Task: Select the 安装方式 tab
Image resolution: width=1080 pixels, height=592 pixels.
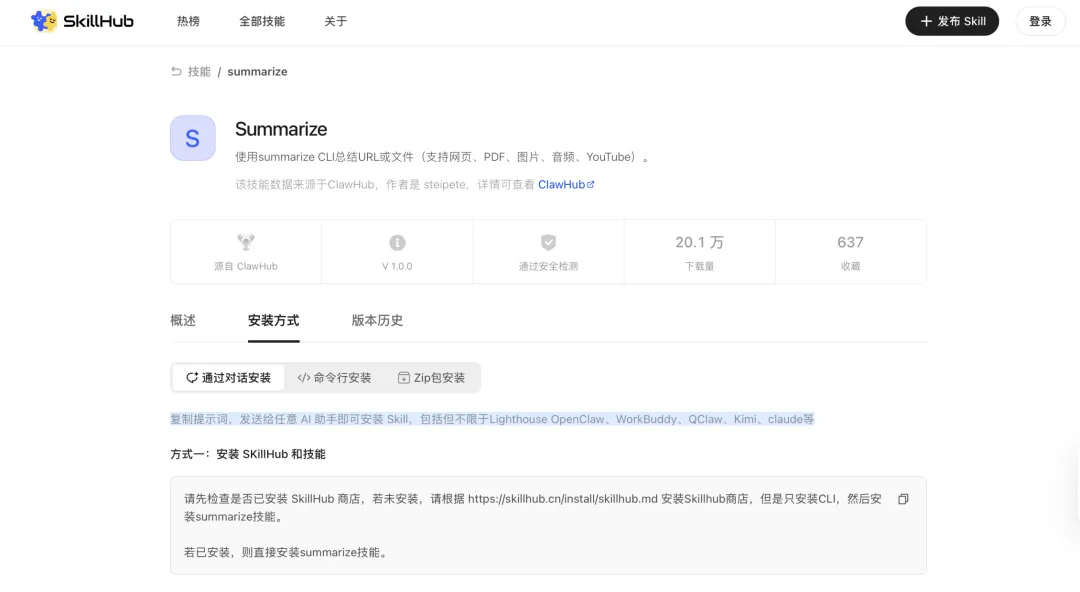Action: [x=273, y=320]
